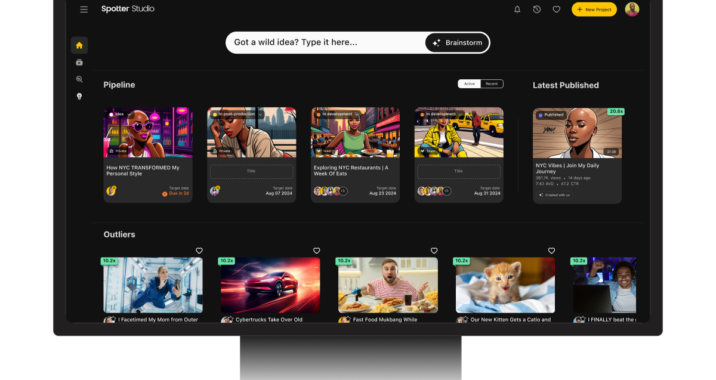716x380 pixels.
Task: Click the Spotter Studio logo
Action: pos(128,9)
